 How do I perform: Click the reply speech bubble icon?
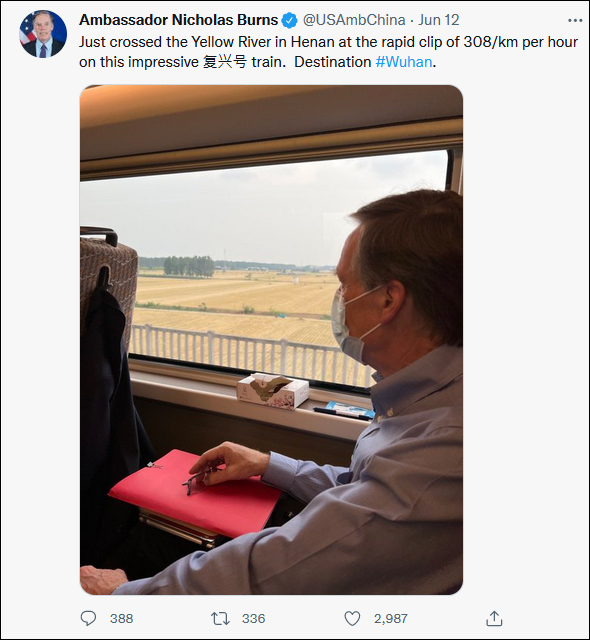(88, 618)
